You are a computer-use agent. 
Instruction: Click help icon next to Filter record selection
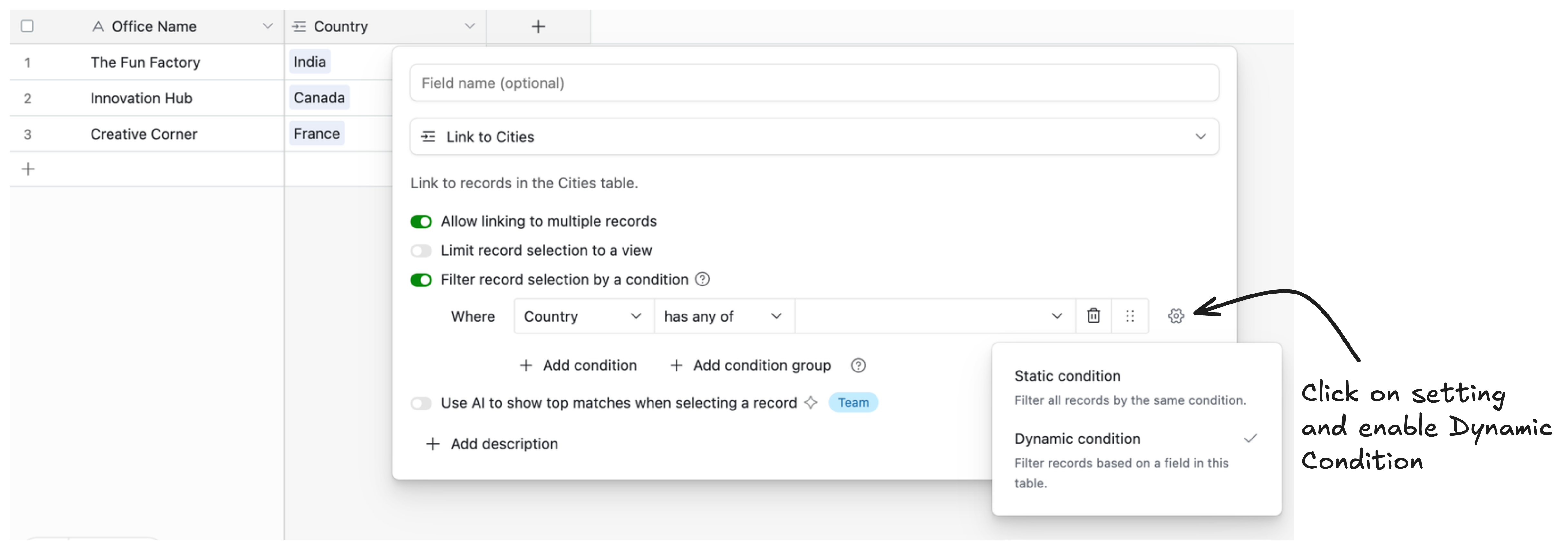point(702,279)
